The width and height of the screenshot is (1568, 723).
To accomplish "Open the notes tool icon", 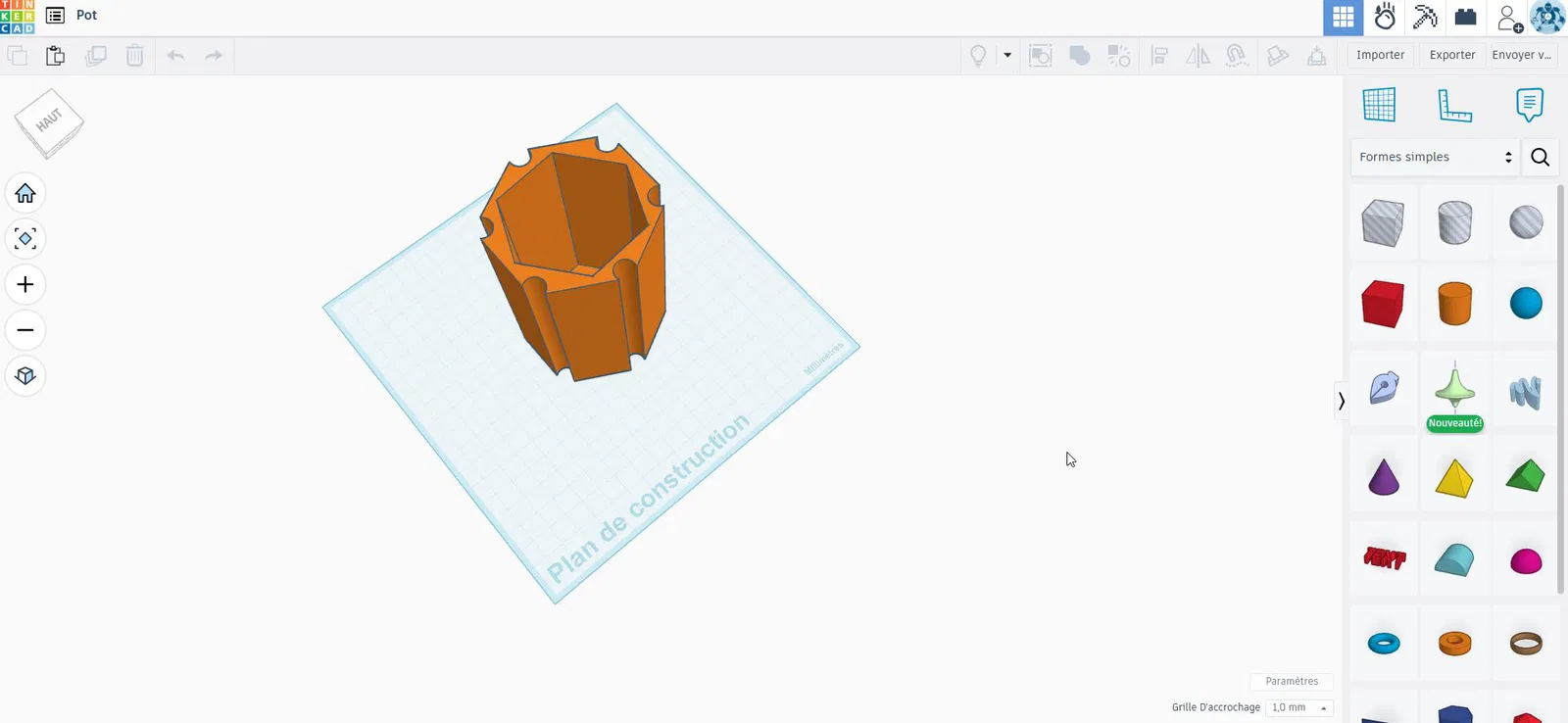I will (1529, 105).
